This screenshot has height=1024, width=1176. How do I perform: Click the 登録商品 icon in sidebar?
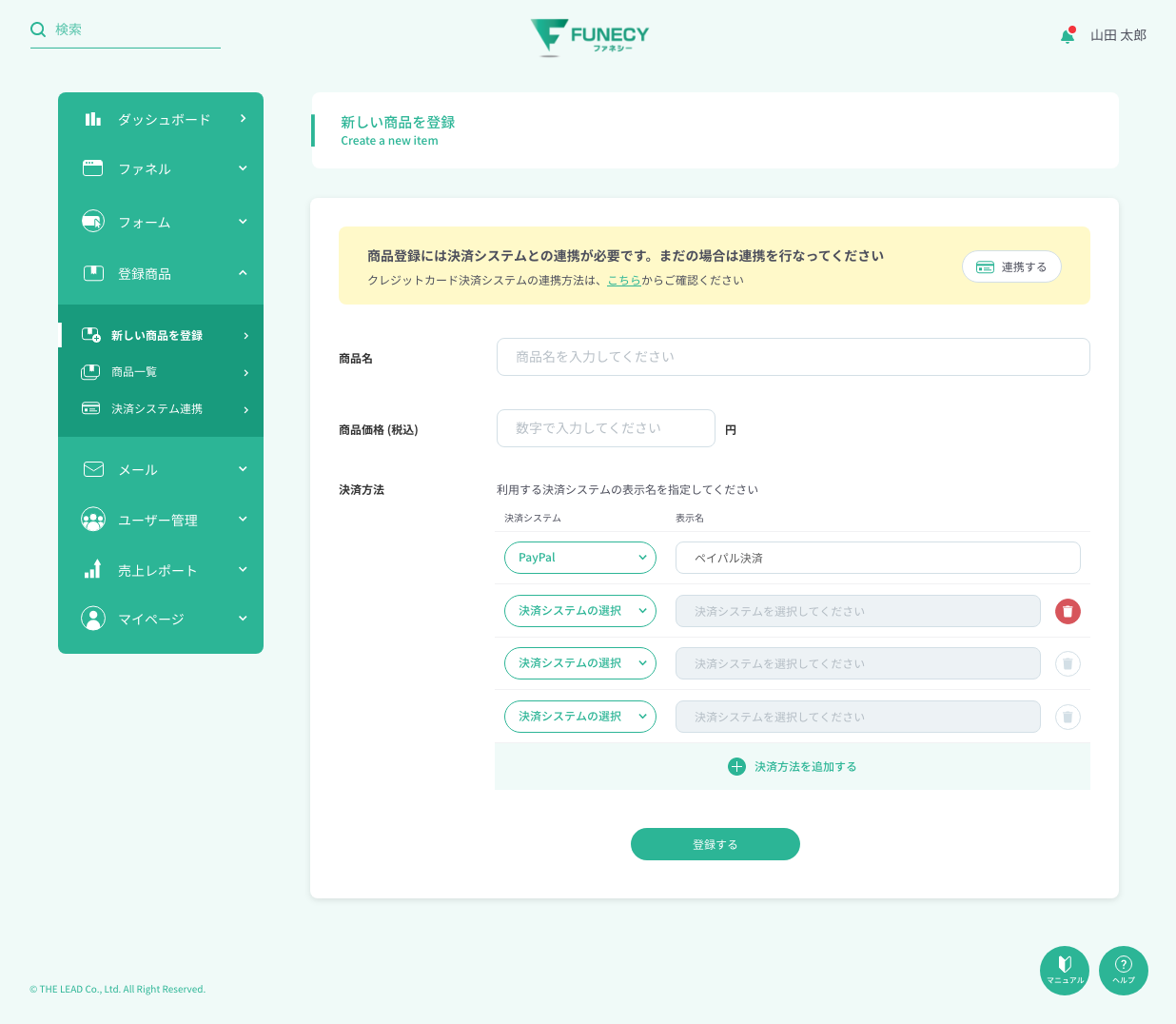[93, 273]
